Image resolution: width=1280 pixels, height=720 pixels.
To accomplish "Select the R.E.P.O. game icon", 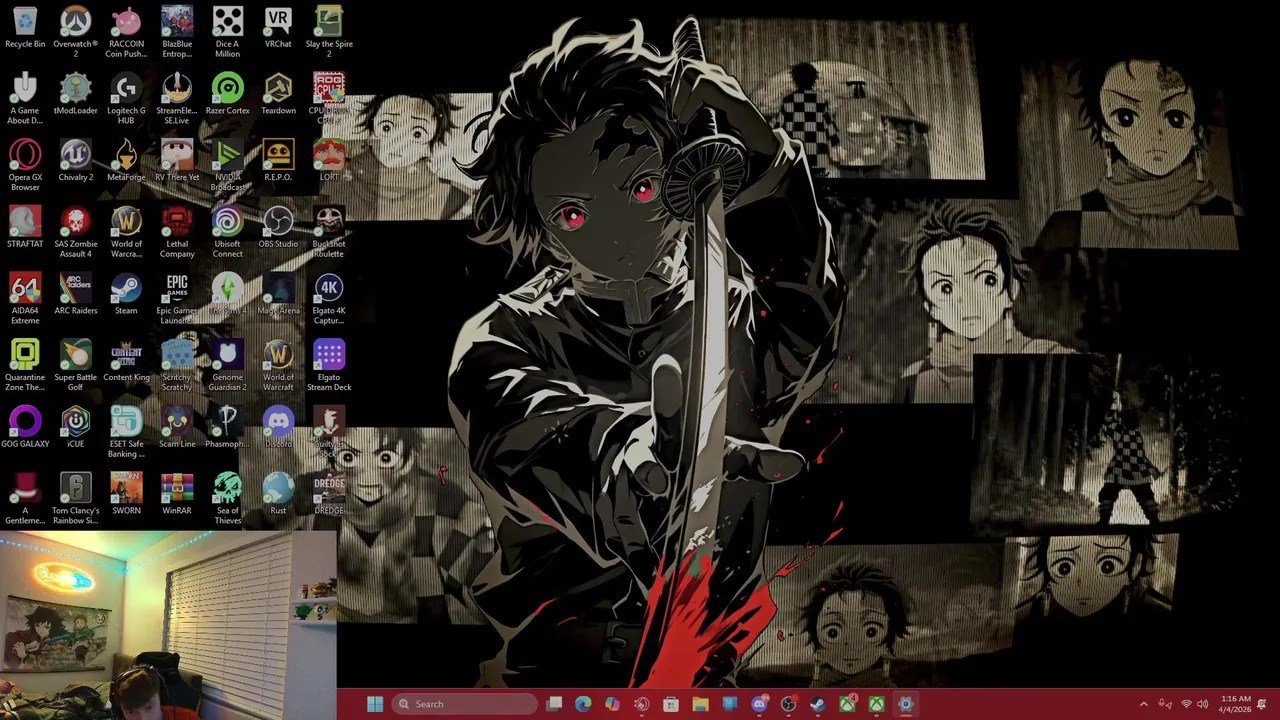I will pos(278,161).
